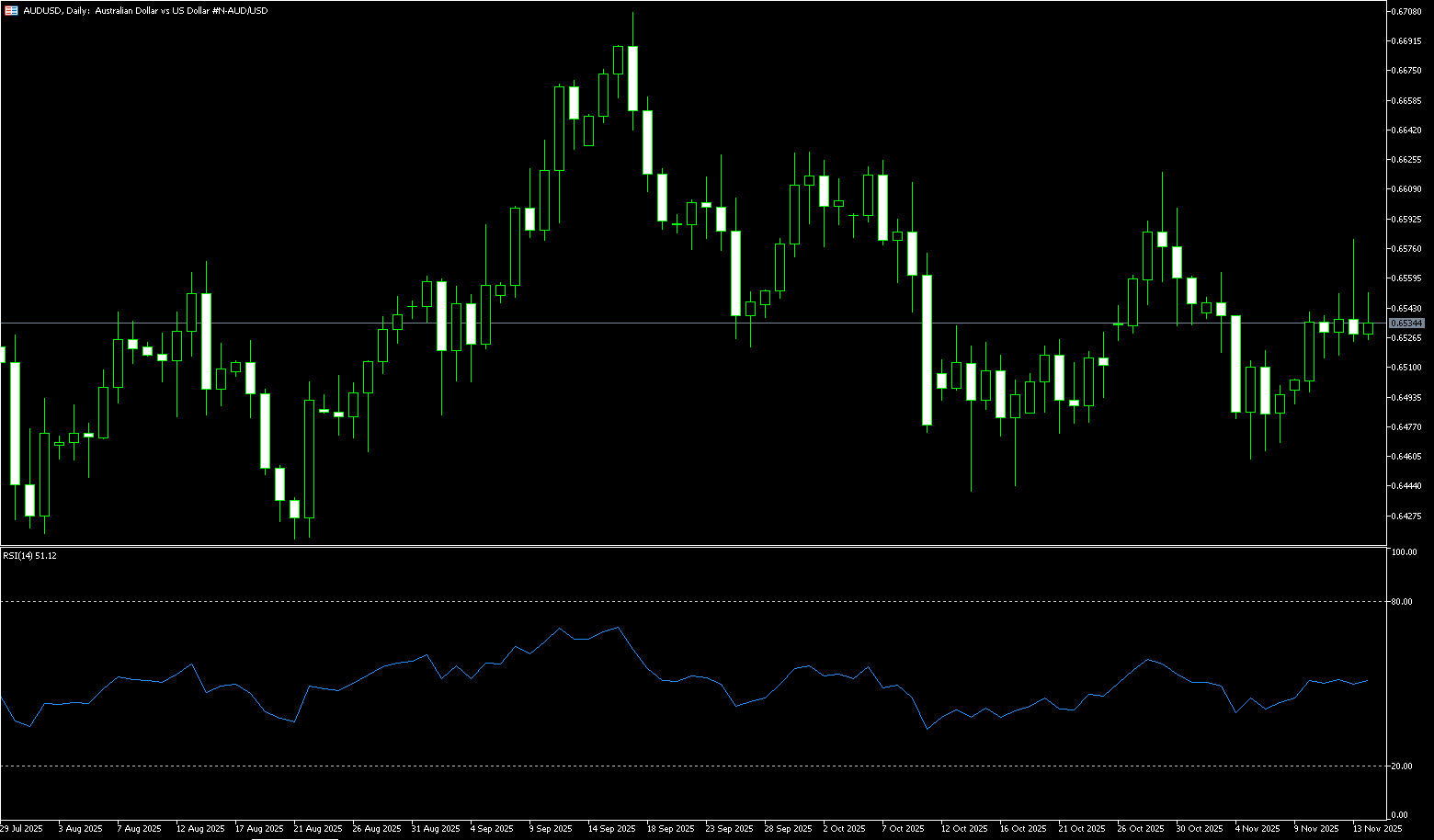Click the 29 Jul 2025 date label

pos(22,829)
